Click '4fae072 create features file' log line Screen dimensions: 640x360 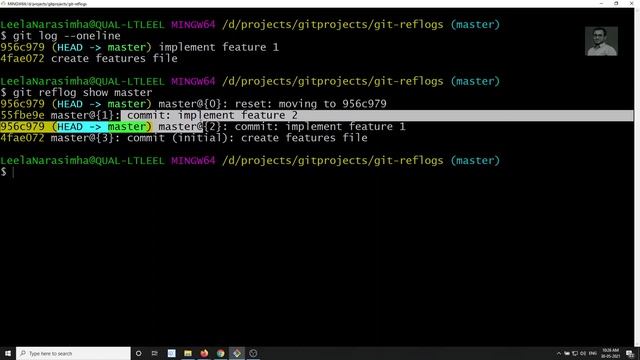point(89,58)
